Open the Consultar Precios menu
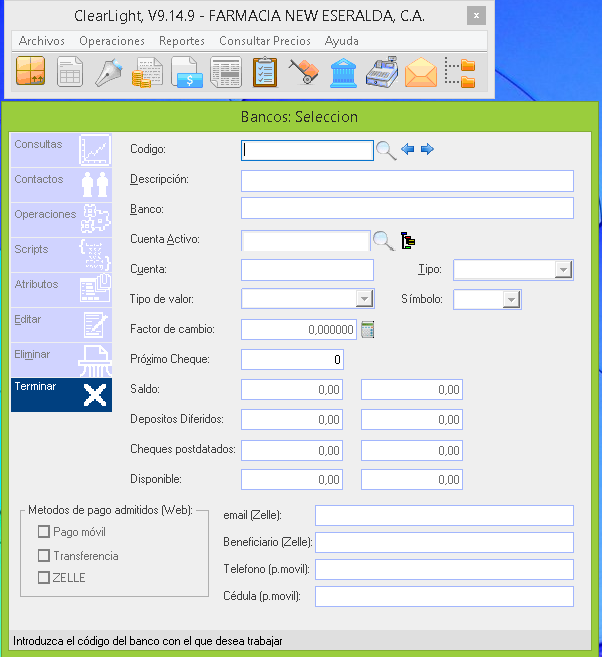The width and height of the screenshot is (602, 657). pyautogui.click(x=265, y=41)
